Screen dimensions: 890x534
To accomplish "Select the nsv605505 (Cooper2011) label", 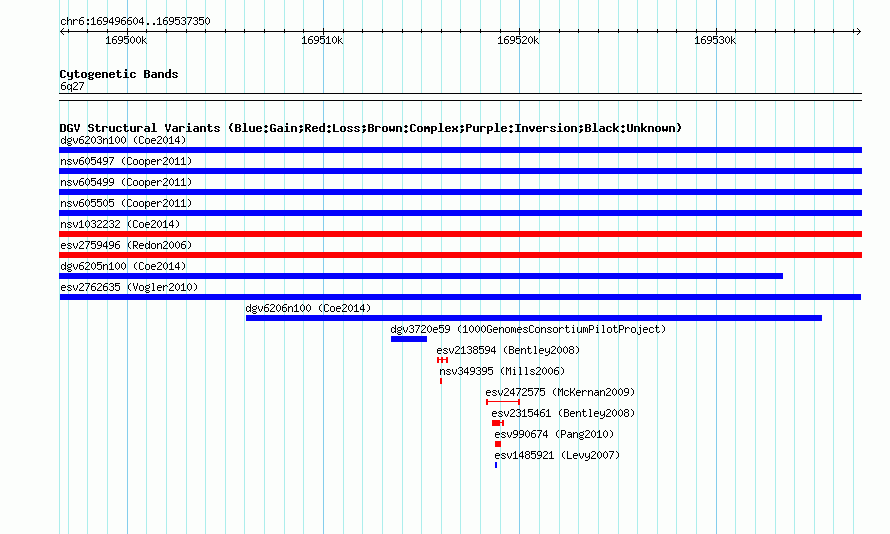I will pos(126,203).
